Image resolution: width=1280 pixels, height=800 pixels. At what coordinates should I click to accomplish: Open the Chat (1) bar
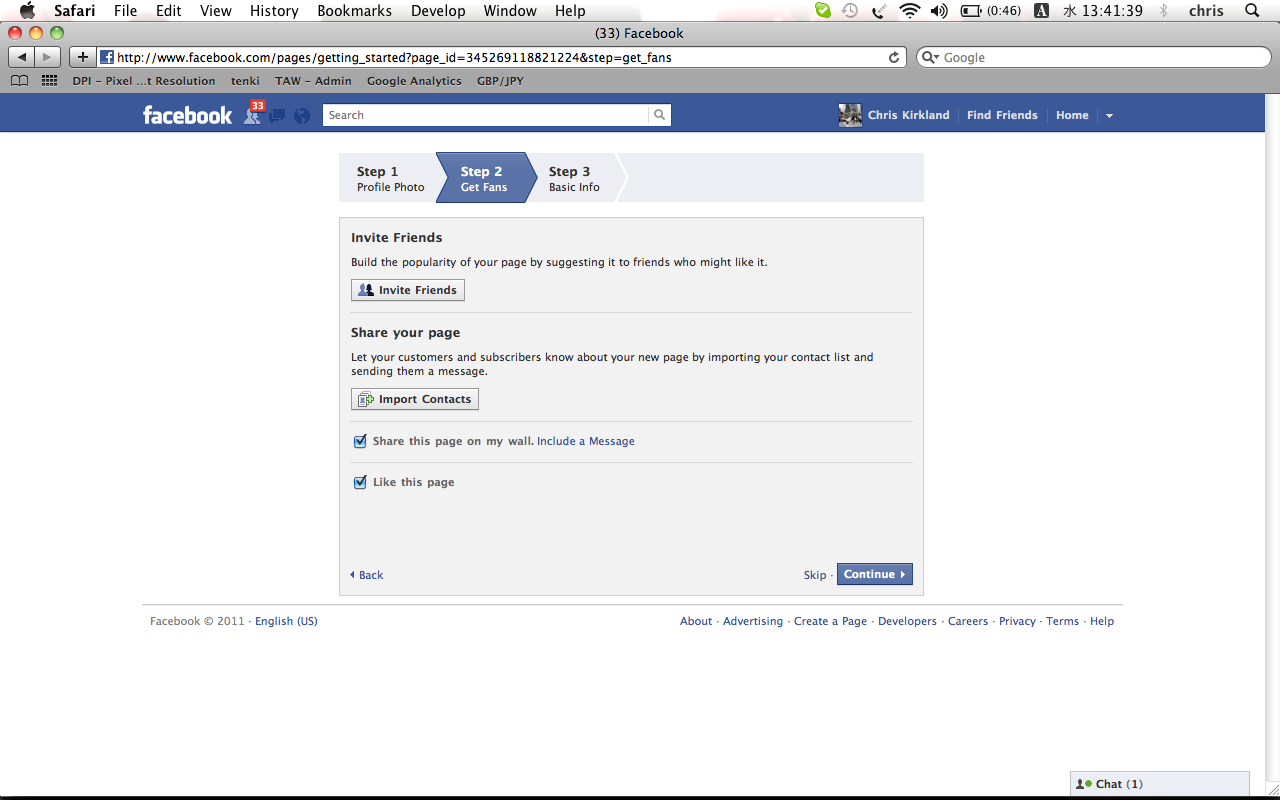(x=1160, y=784)
